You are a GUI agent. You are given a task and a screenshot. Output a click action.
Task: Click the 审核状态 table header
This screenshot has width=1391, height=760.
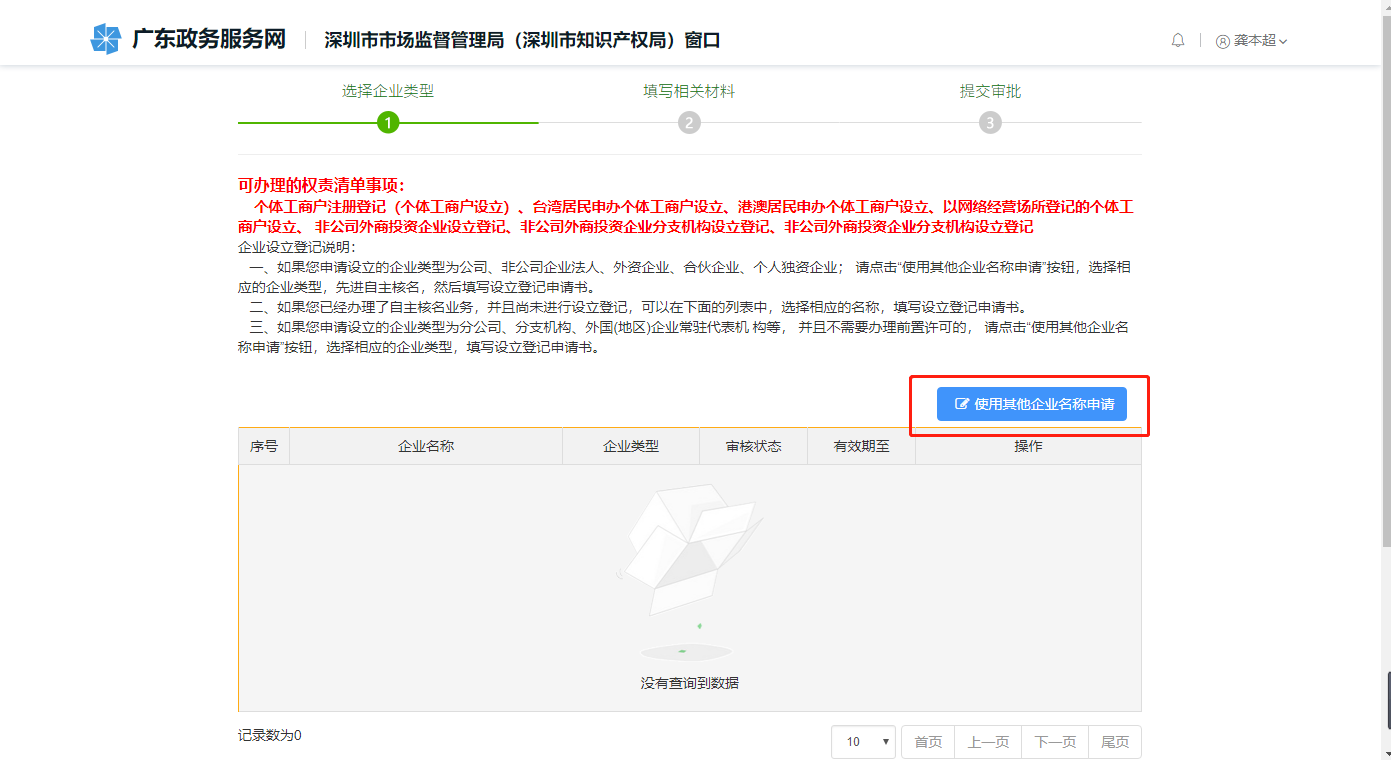(x=753, y=446)
